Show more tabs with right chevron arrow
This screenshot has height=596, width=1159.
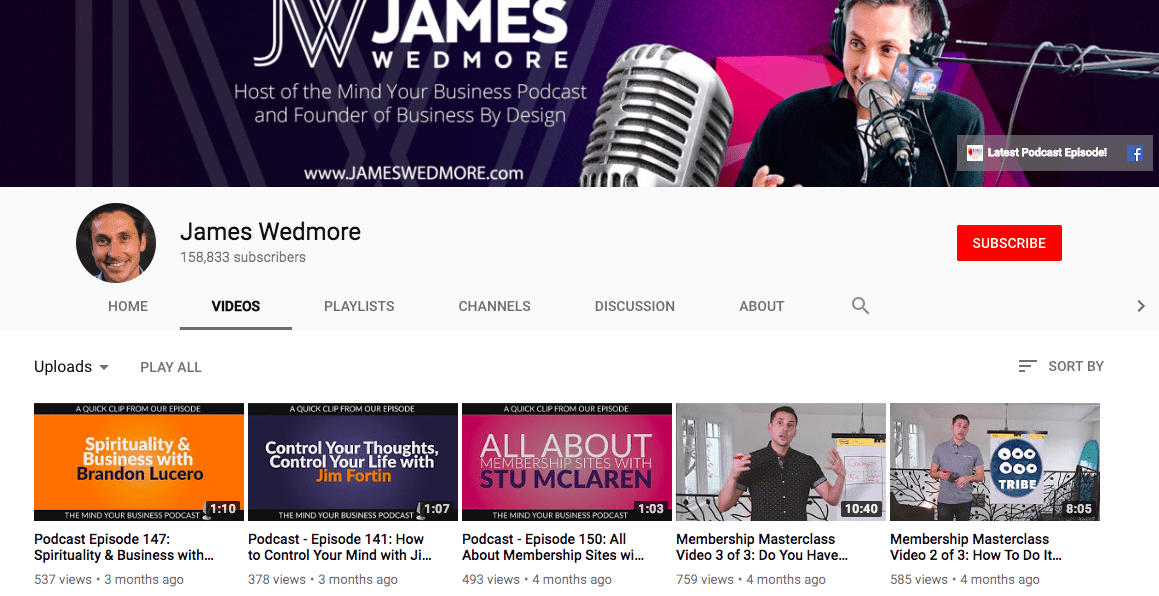tap(1141, 305)
